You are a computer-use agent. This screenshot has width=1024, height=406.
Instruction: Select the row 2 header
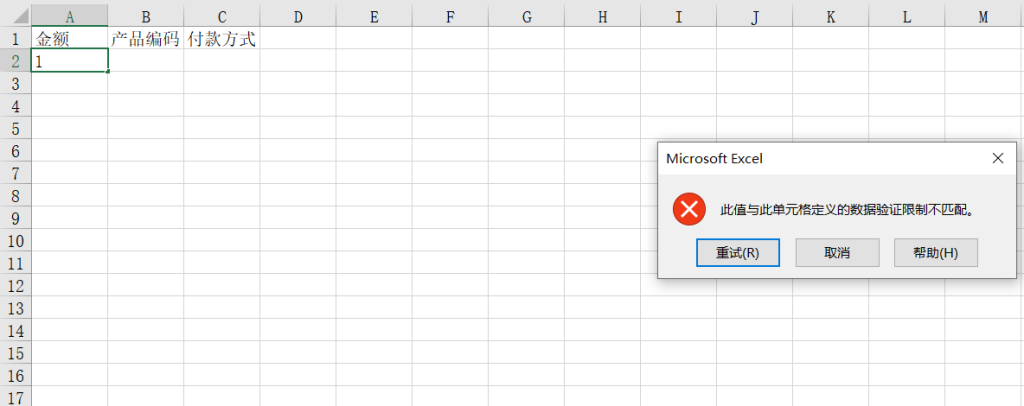(15, 61)
